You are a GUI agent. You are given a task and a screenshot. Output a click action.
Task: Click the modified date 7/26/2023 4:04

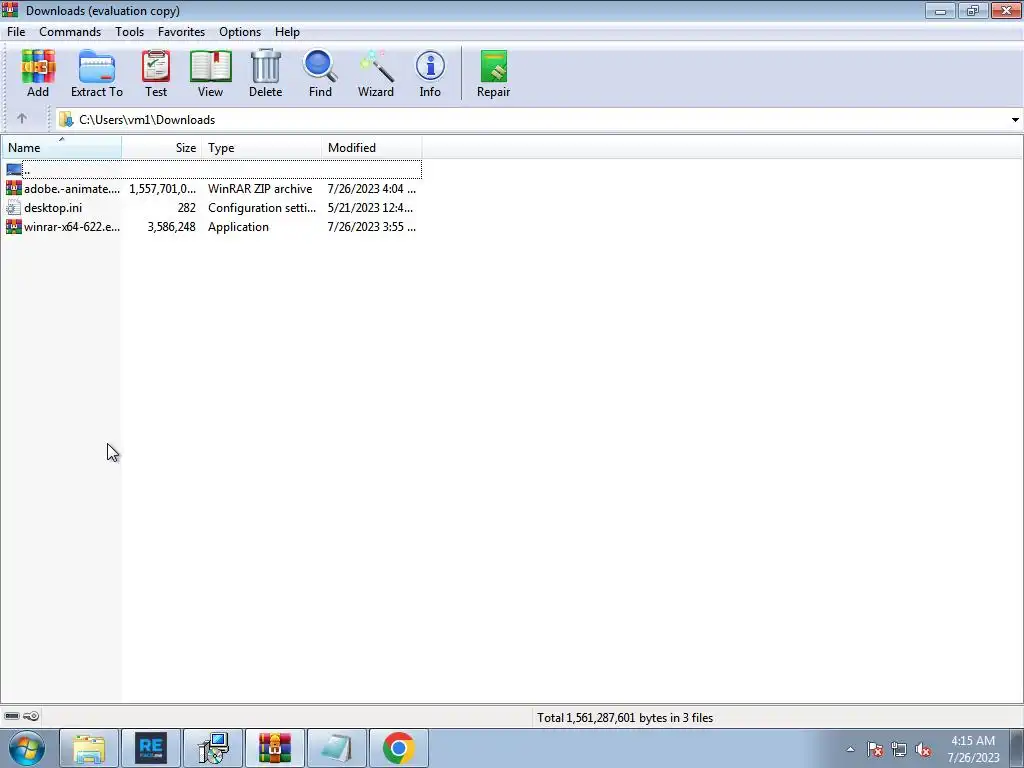[372, 189]
